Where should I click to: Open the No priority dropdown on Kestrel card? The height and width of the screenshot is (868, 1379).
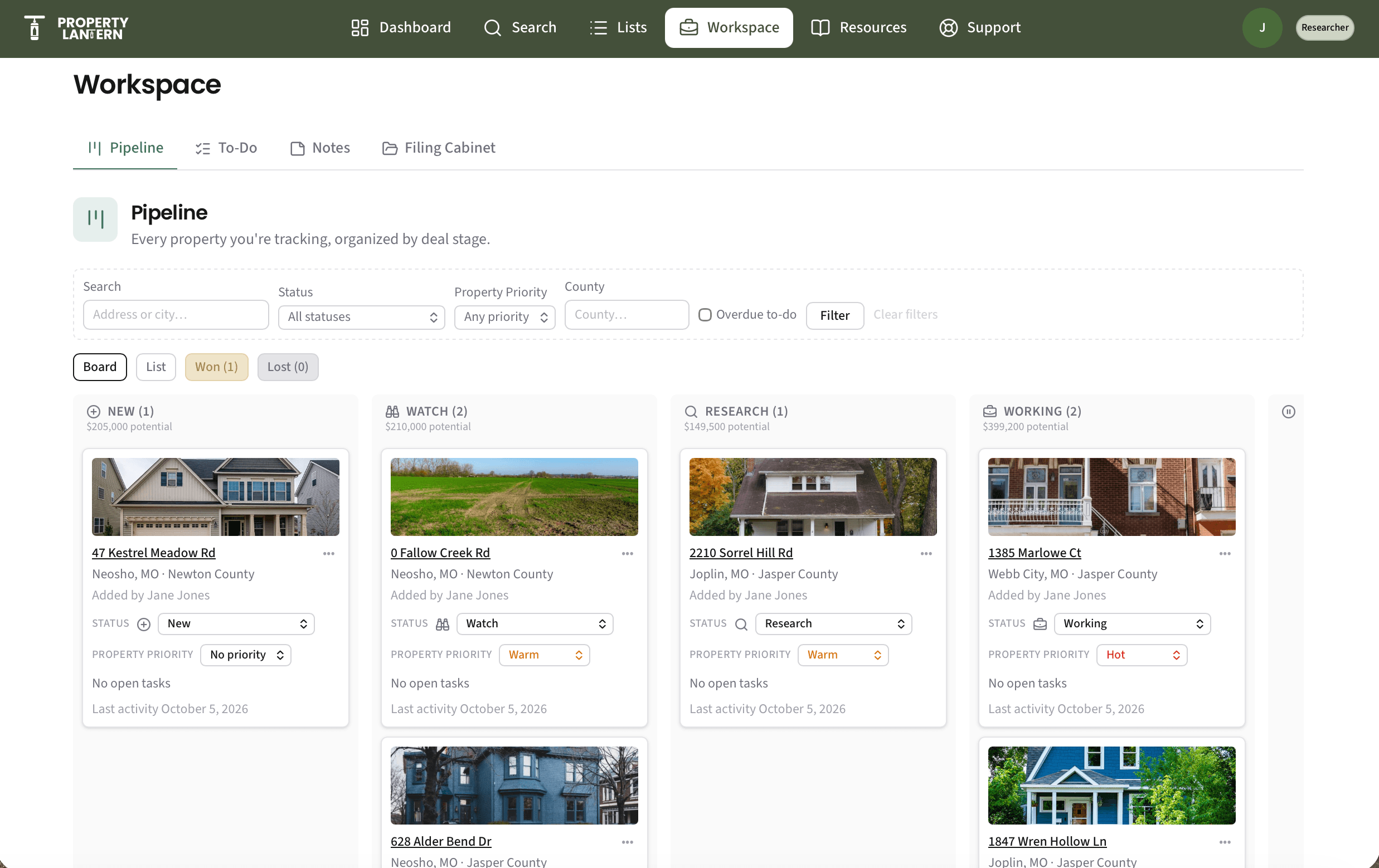tap(246, 655)
